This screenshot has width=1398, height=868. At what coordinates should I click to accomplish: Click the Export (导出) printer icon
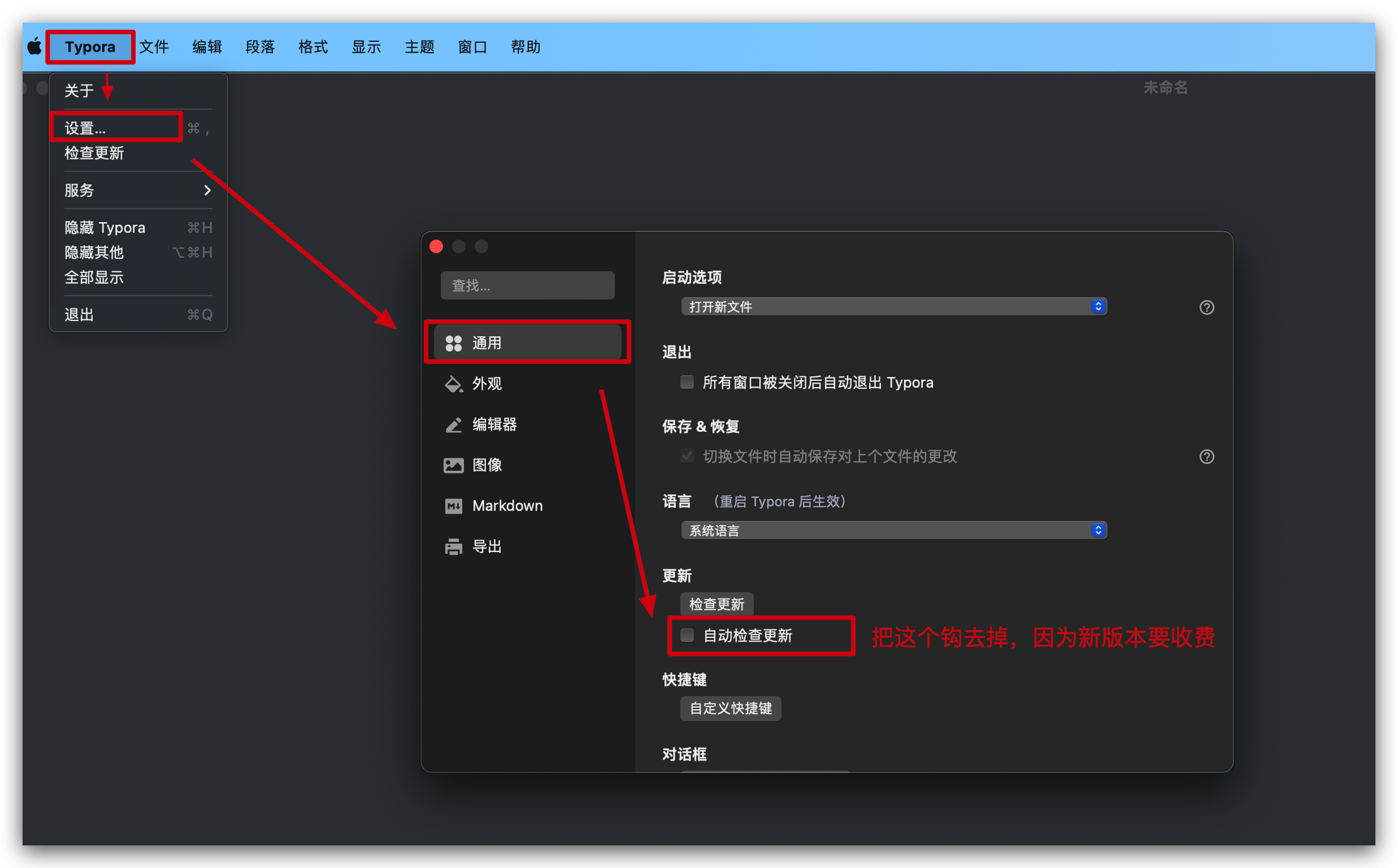[453, 546]
